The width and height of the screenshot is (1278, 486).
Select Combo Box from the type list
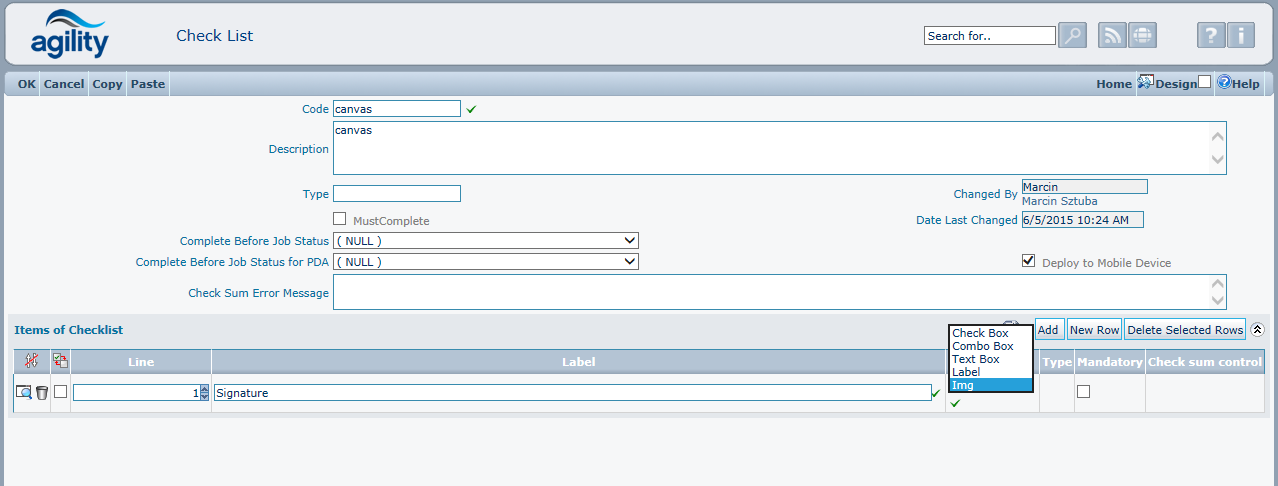point(982,346)
